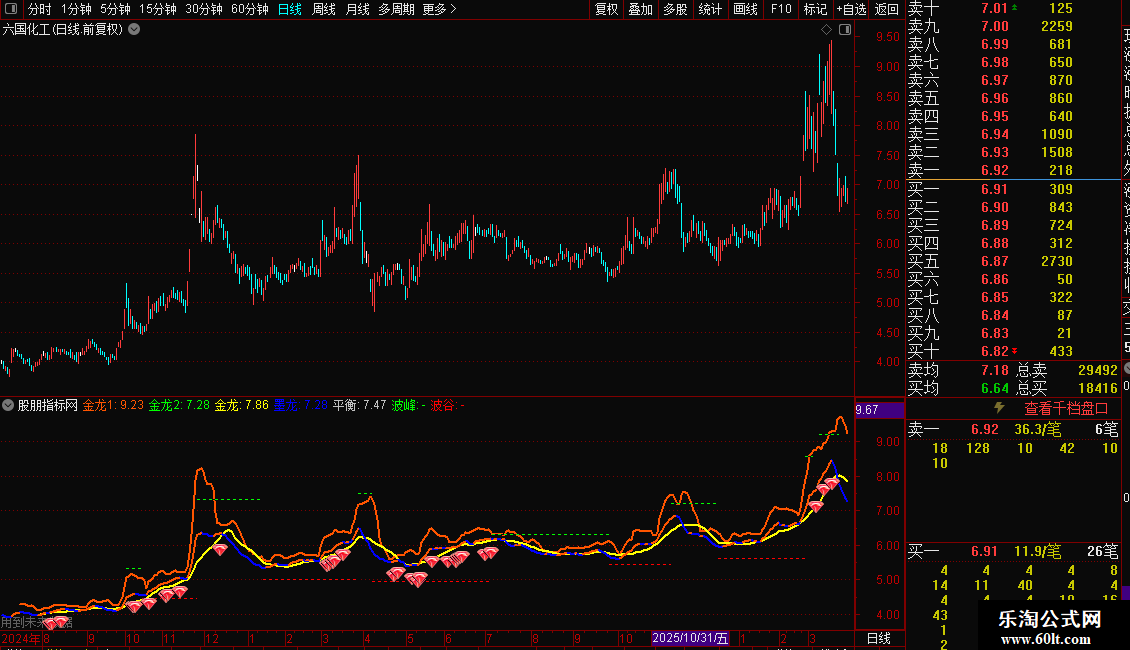Click the lightning bolt icon near order book
The image size is (1130, 650).
click(x=999, y=408)
